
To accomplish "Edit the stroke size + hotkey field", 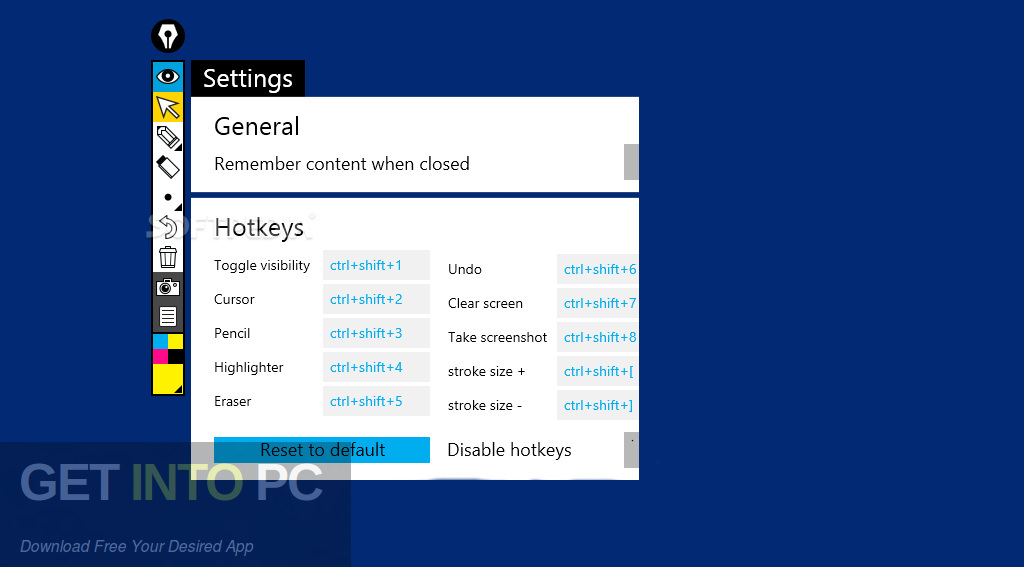I will (598, 371).
